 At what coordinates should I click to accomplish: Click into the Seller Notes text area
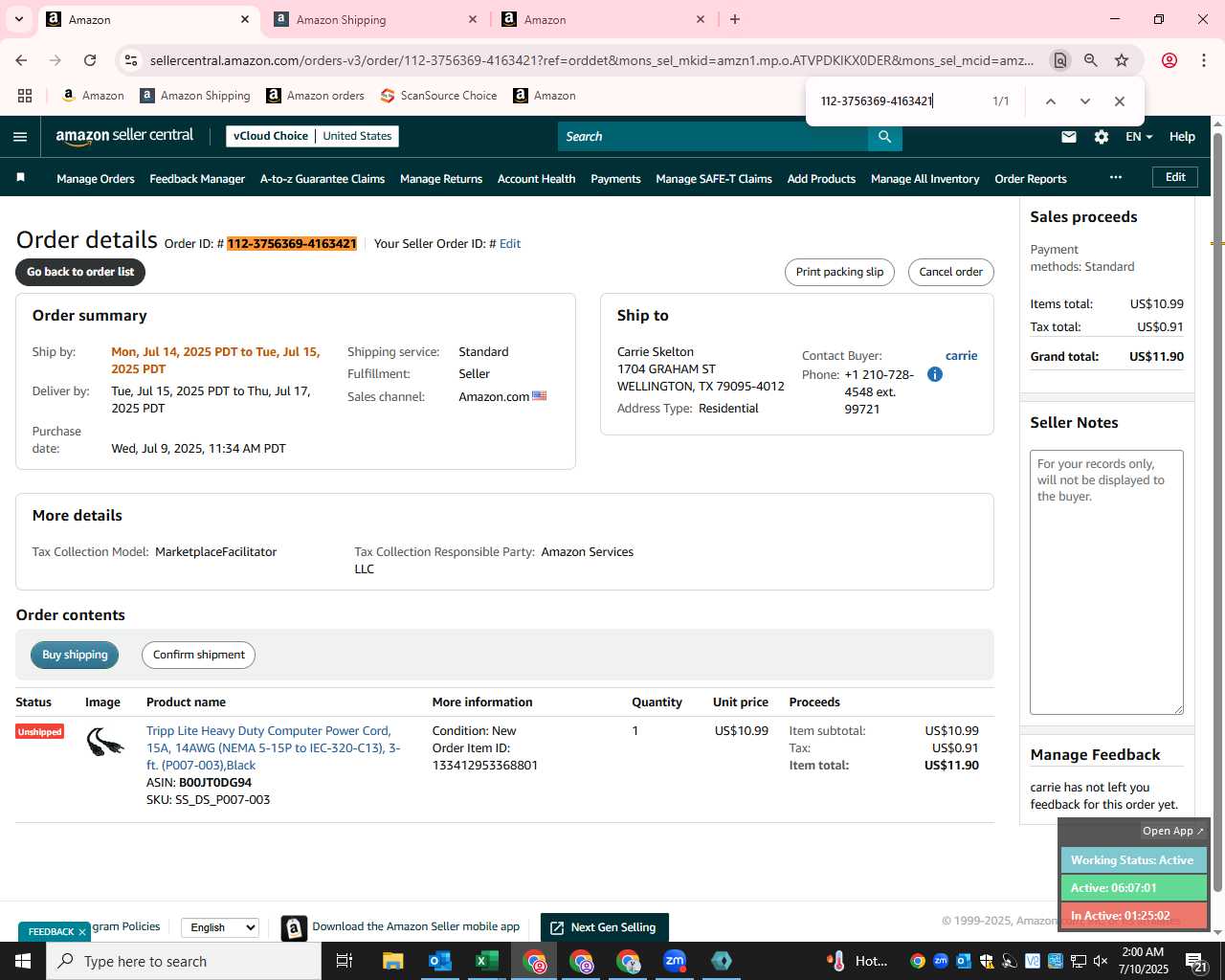point(1106,582)
